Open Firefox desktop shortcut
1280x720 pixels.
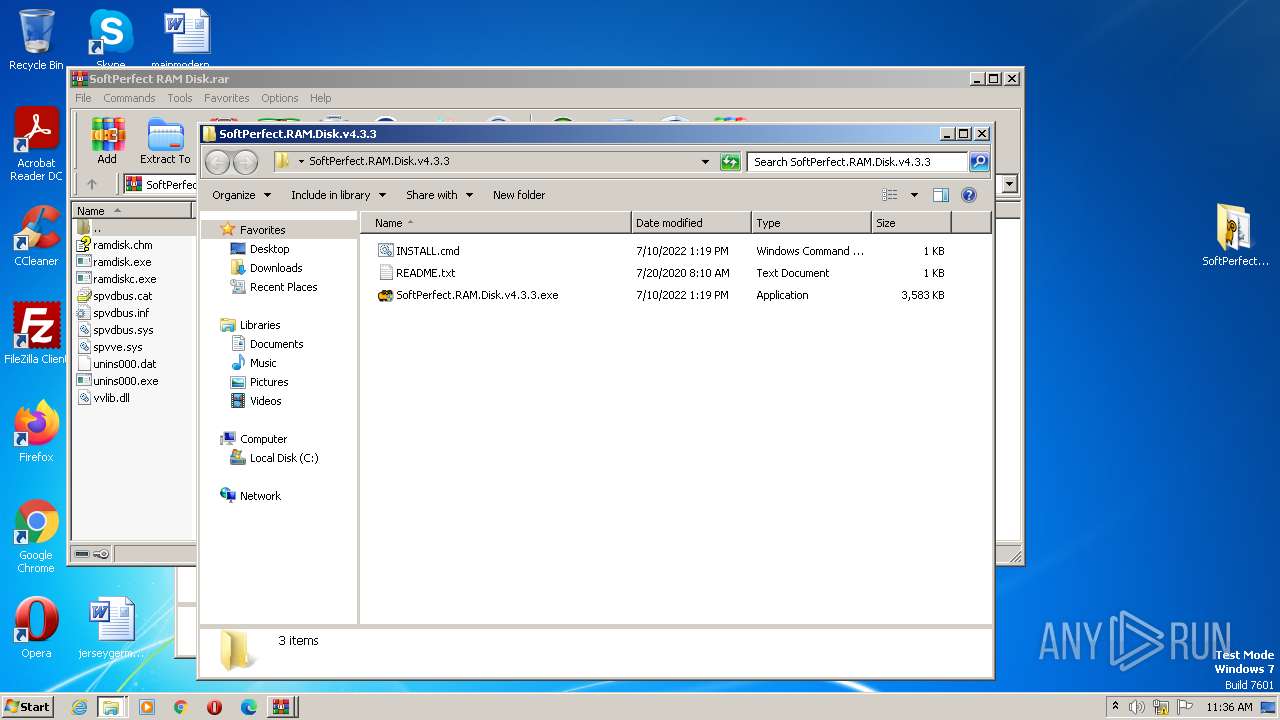36,432
